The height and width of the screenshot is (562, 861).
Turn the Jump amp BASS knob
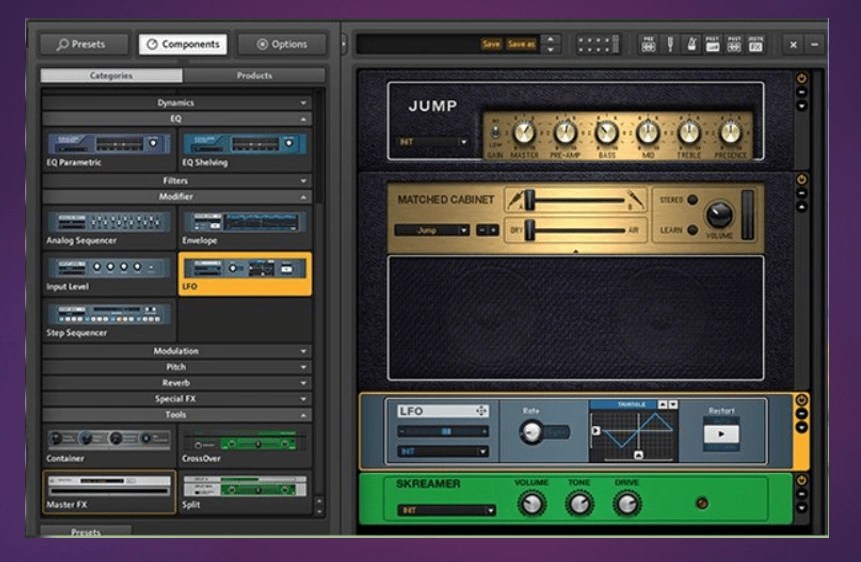click(607, 132)
